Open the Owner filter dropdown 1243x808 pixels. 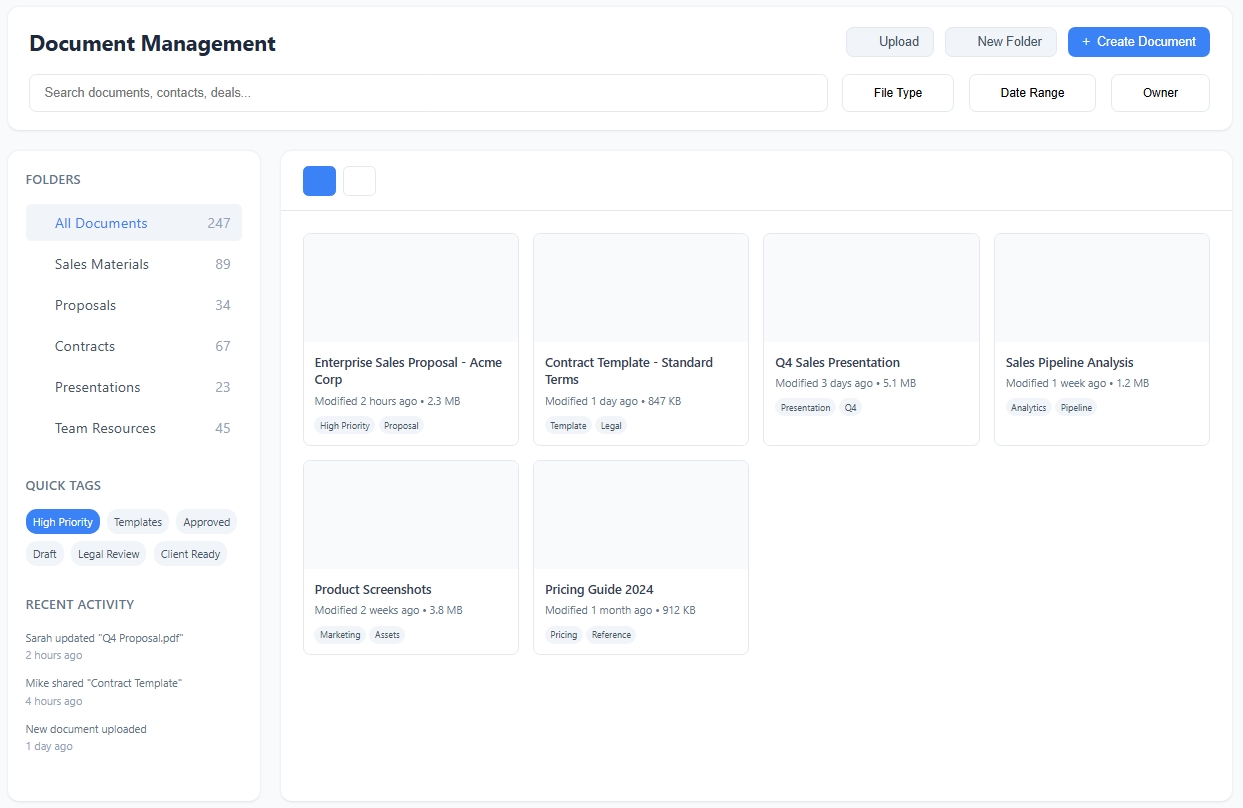(1160, 93)
